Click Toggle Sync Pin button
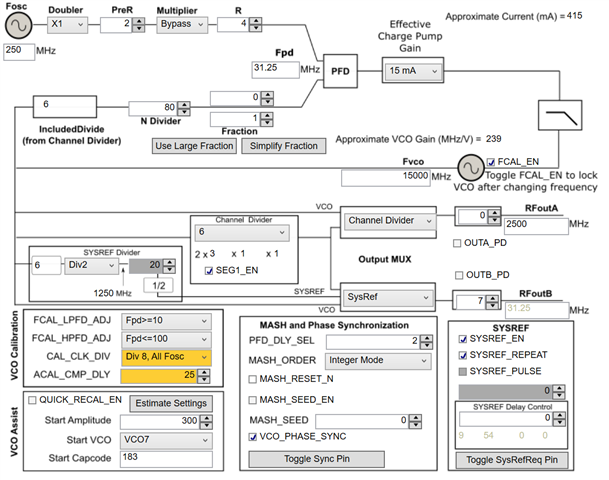 coord(317,459)
